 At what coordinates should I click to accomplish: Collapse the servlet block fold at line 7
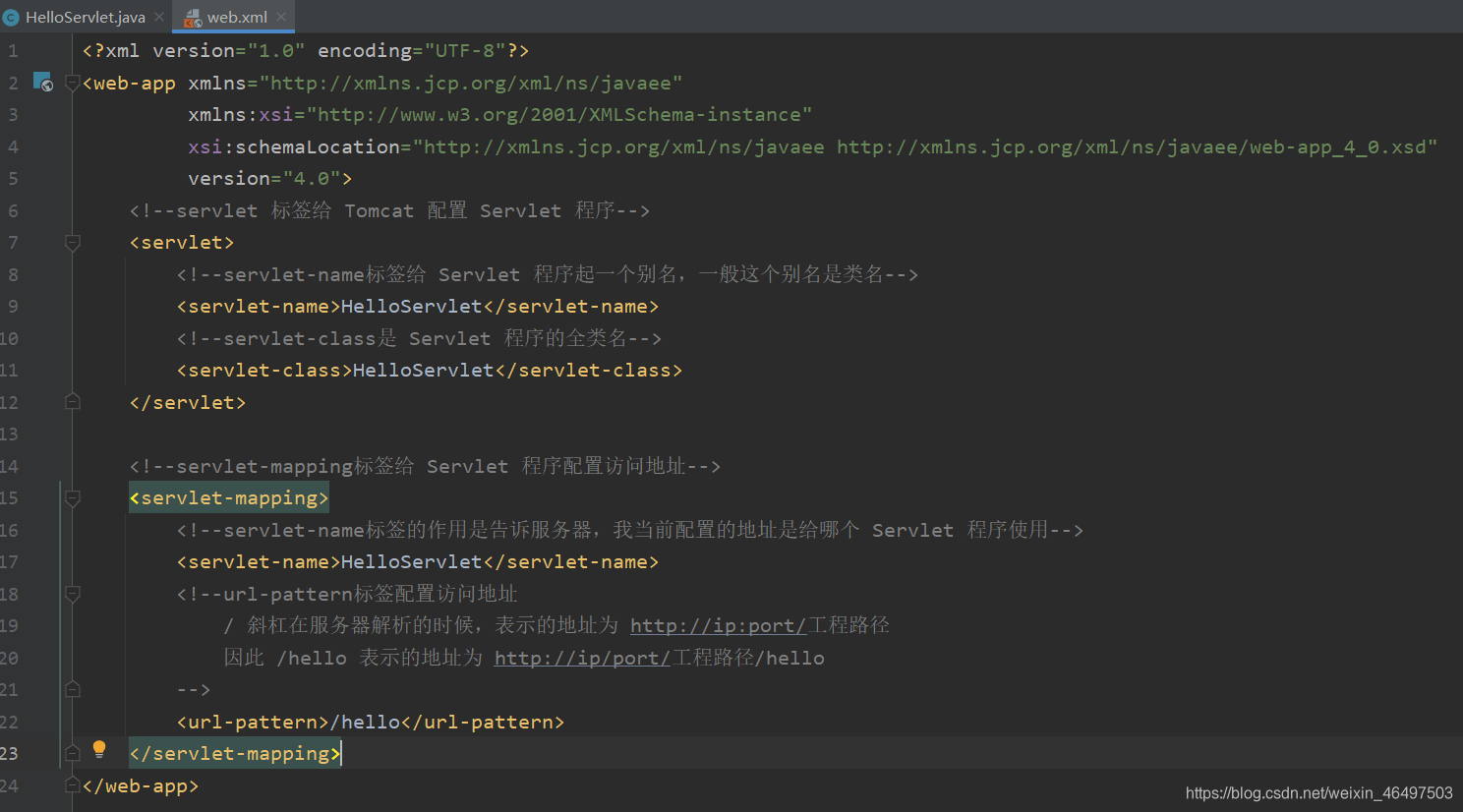pyautogui.click(x=72, y=242)
